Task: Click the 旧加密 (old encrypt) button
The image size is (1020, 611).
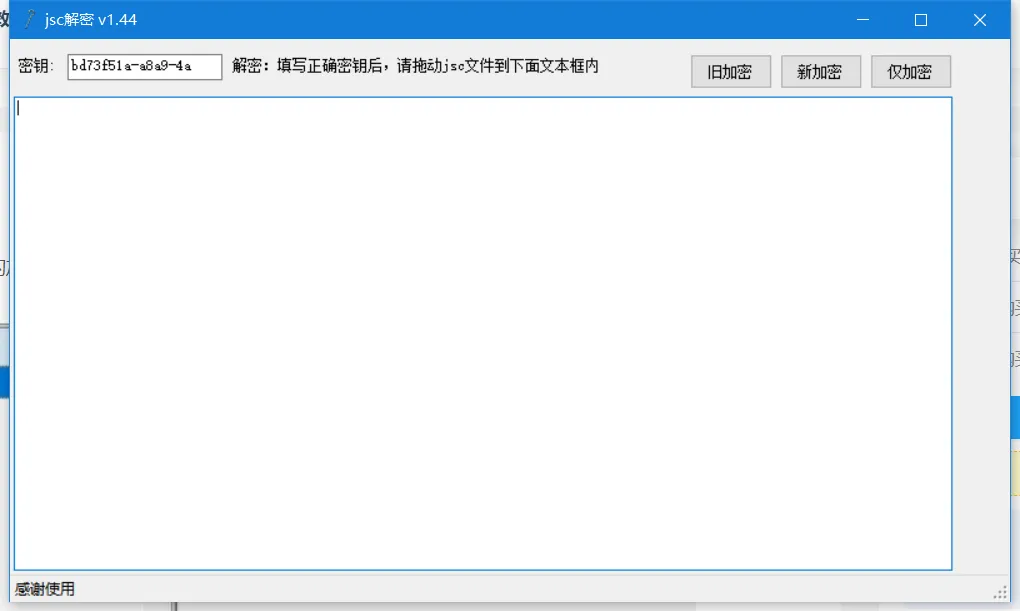Action: point(731,71)
